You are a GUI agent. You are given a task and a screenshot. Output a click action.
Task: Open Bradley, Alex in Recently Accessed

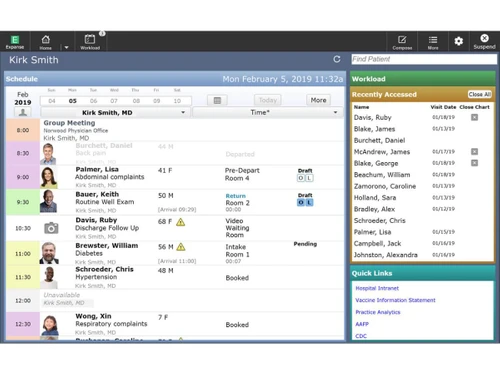pos(374,209)
